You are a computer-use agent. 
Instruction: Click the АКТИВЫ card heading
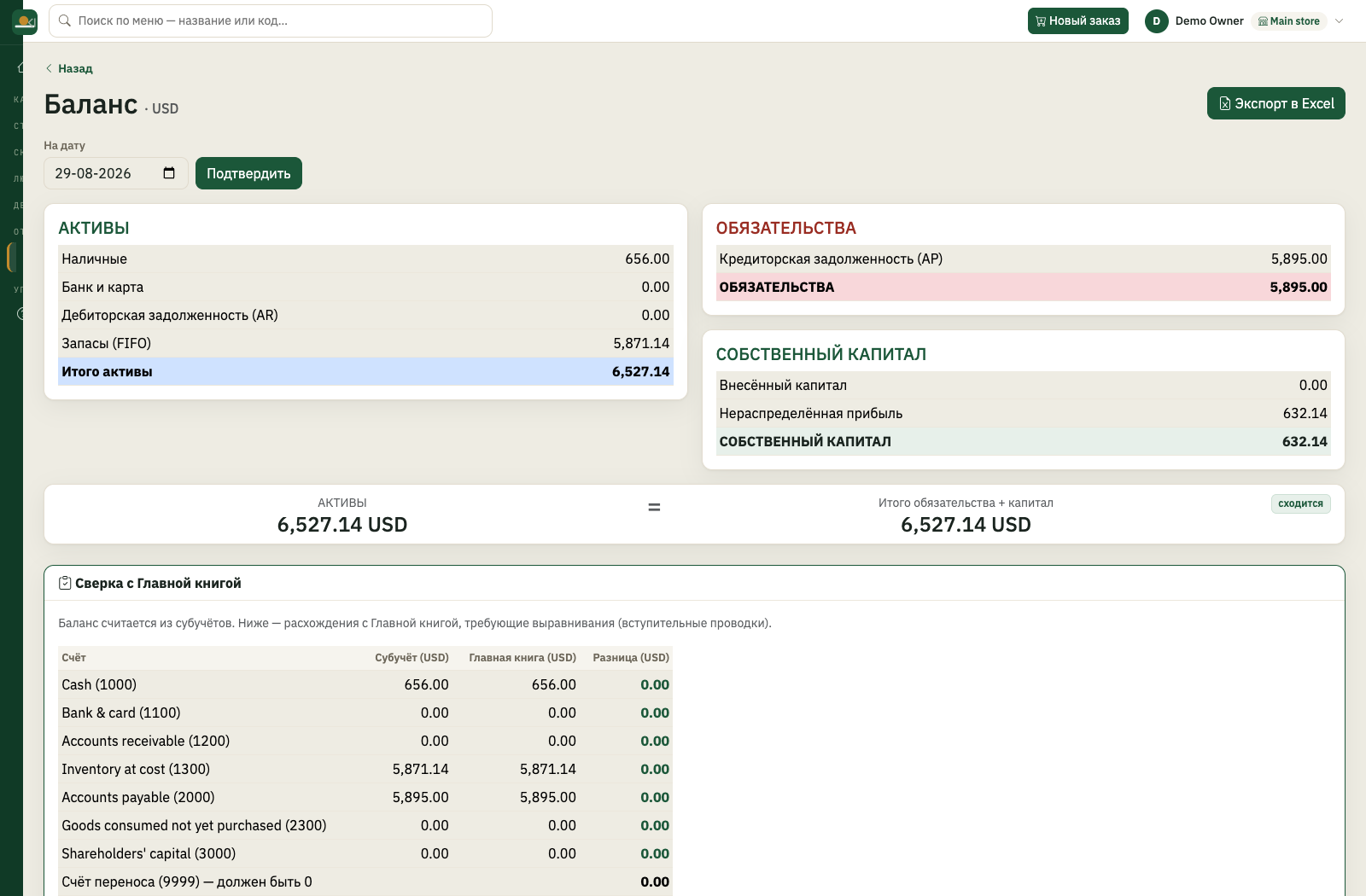point(94,228)
